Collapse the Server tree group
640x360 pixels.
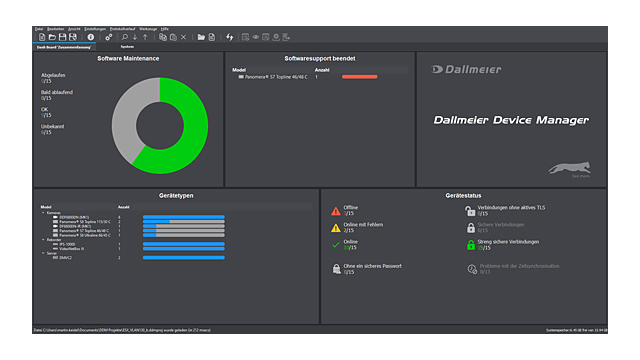pyautogui.click(x=43, y=253)
